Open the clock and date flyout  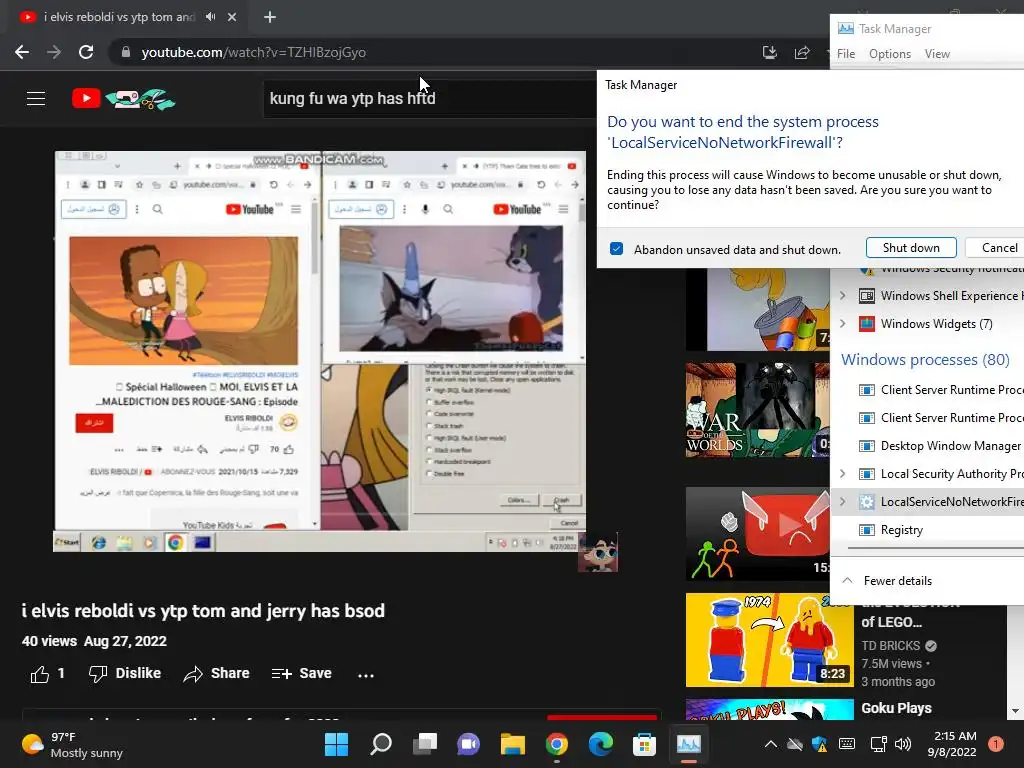952,744
